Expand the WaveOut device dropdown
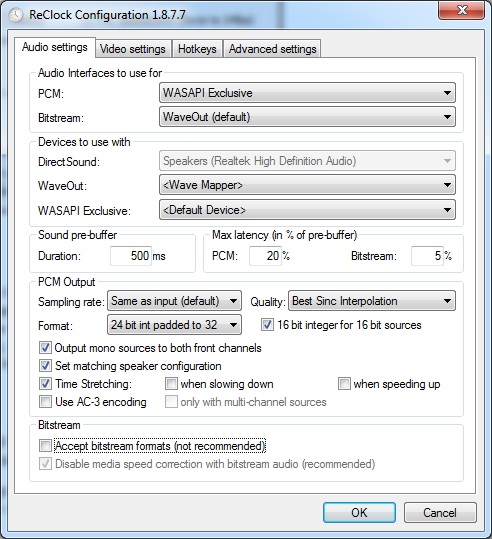This screenshot has width=492, height=539. click(307, 185)
